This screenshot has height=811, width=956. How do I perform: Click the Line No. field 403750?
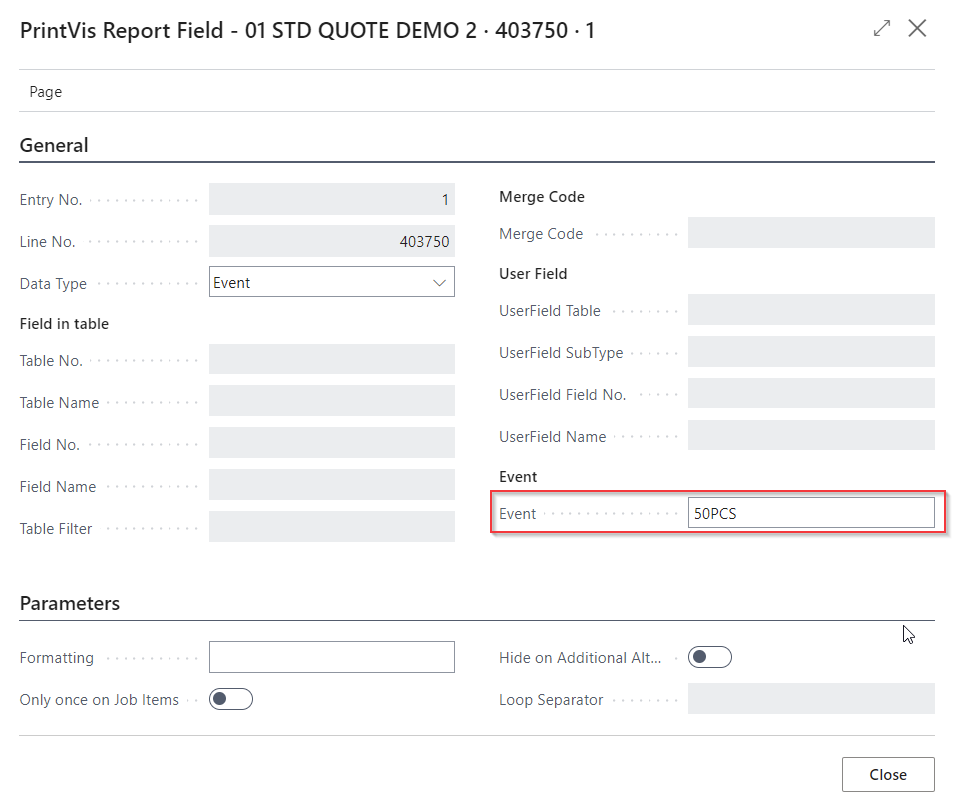(331, 242)
